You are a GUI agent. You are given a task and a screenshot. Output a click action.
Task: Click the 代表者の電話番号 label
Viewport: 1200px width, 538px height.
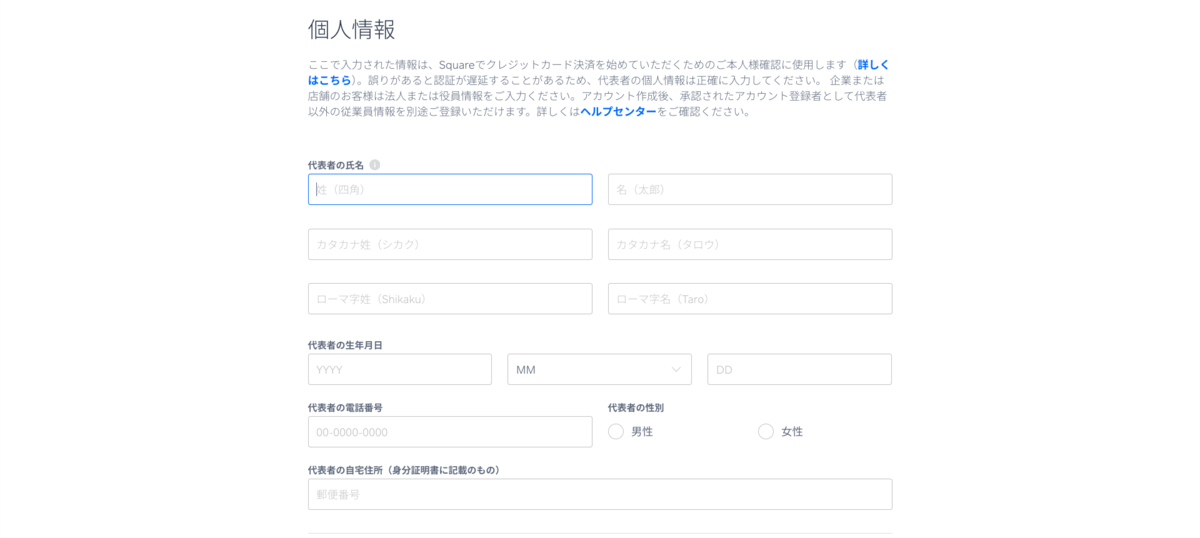(345, 407)
